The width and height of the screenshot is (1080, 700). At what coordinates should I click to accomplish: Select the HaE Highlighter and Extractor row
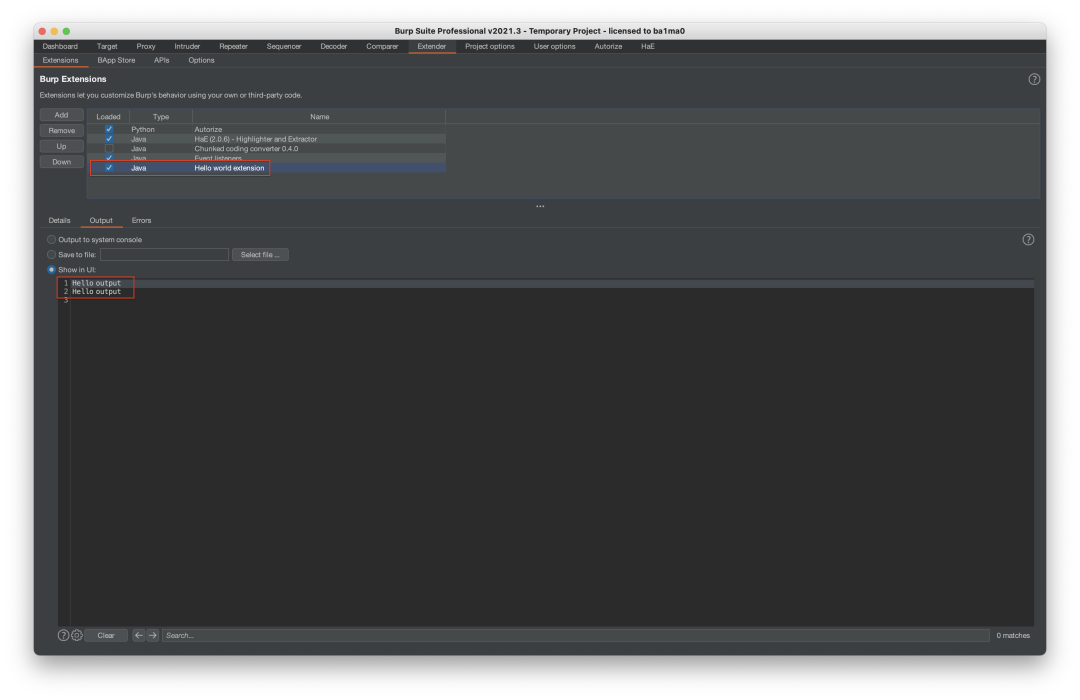click(267, 138)
